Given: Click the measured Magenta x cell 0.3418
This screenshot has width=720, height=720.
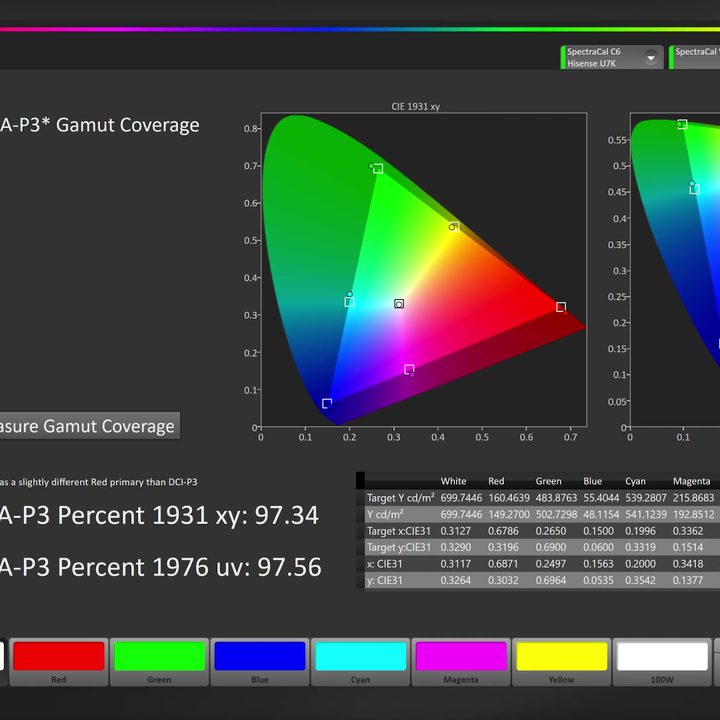Looking at the screenshot, I should tap(688, 564).
